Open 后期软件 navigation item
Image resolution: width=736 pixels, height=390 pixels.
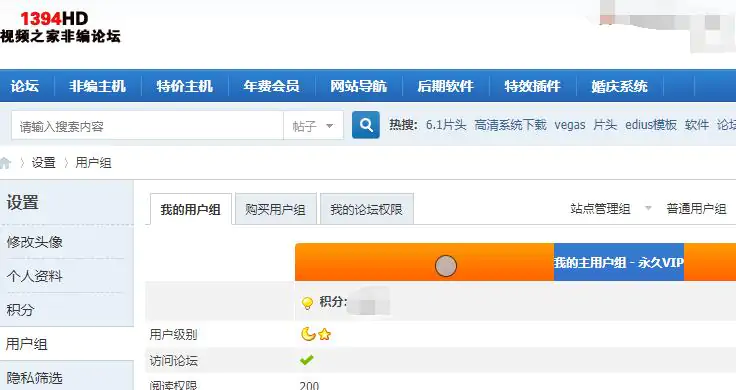(445, 86)
